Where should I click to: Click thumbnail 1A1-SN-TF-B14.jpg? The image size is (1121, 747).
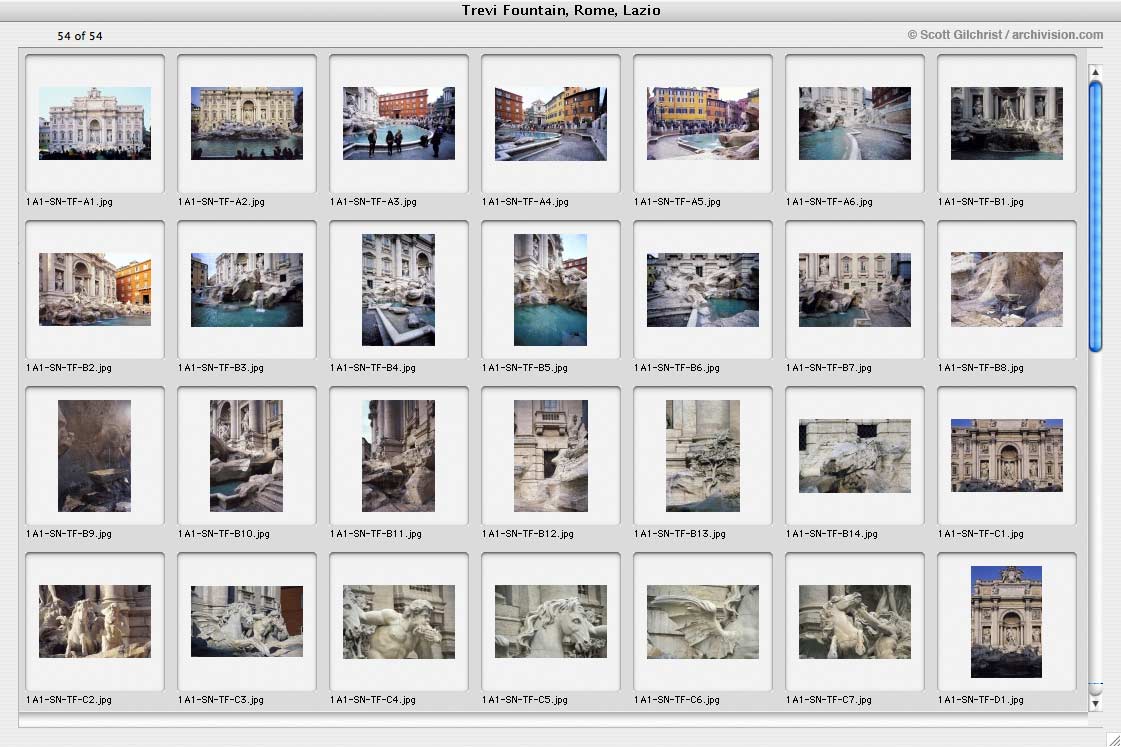click(855, 456)
